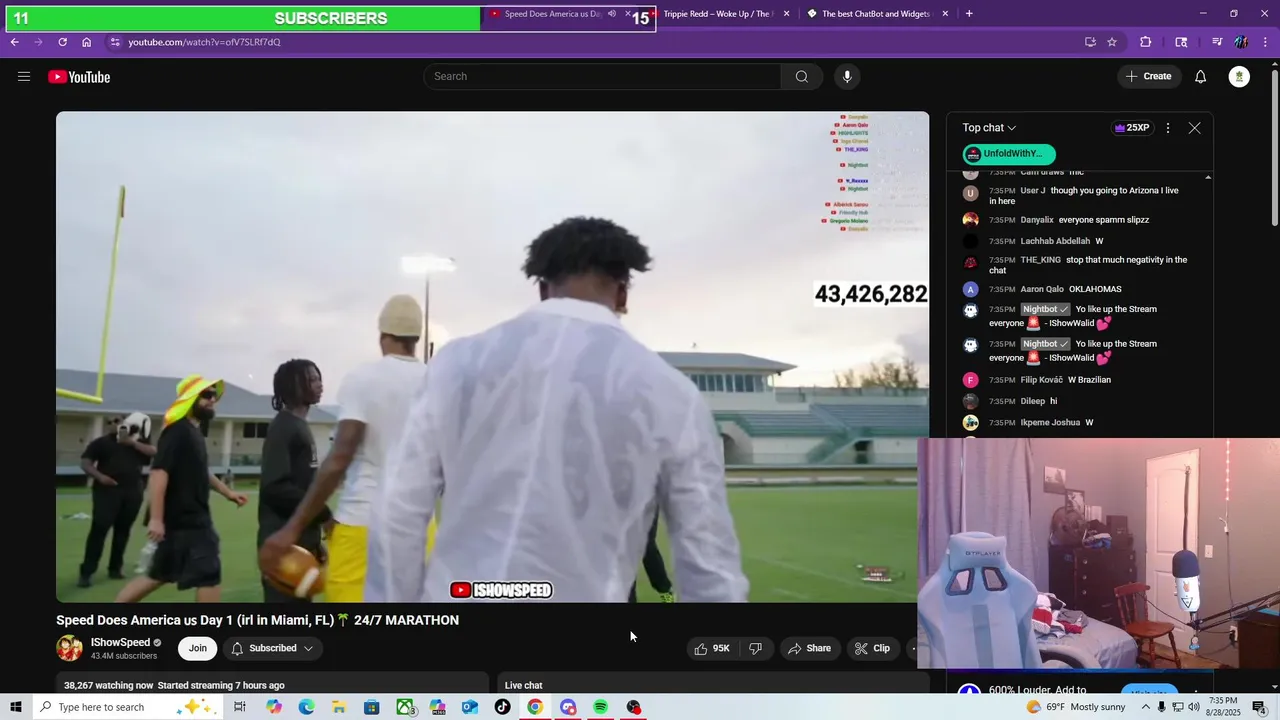Open the YouTube guide hamburger menu
The width and height of the screenshot is (1280, 720).
point(24,77)
